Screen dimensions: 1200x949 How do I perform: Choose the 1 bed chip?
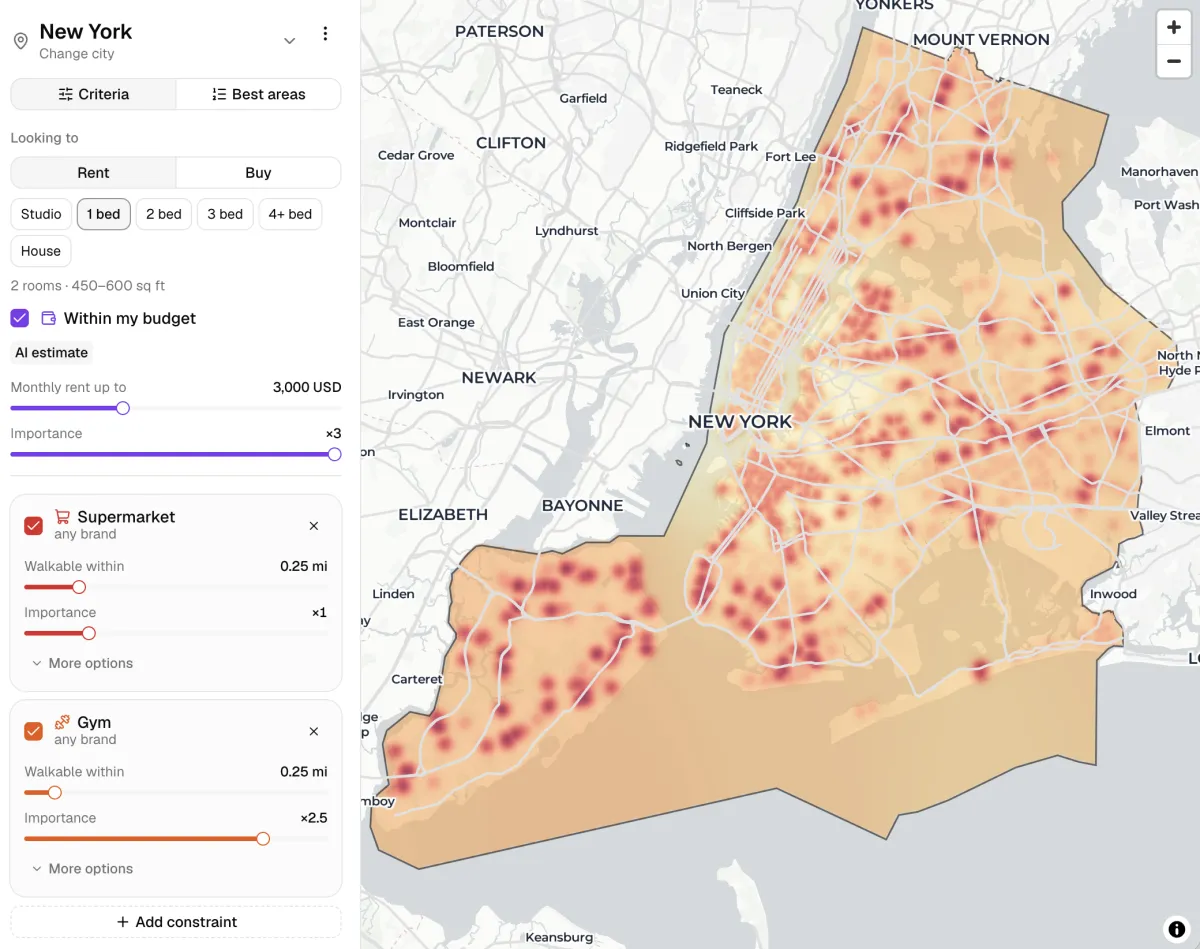(104, 214)
